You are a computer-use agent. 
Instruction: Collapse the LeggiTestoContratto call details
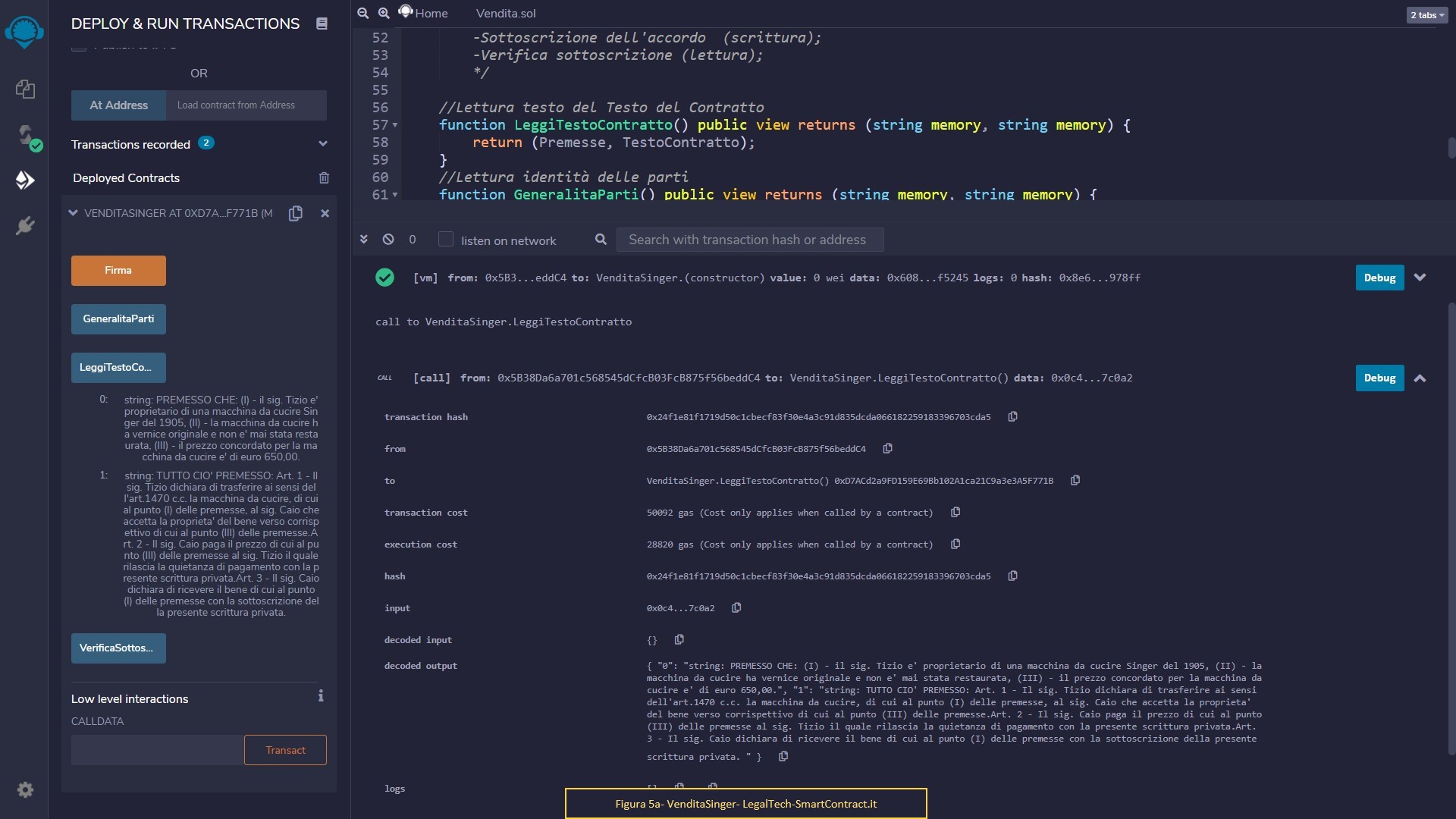(x=1420, y=378)
